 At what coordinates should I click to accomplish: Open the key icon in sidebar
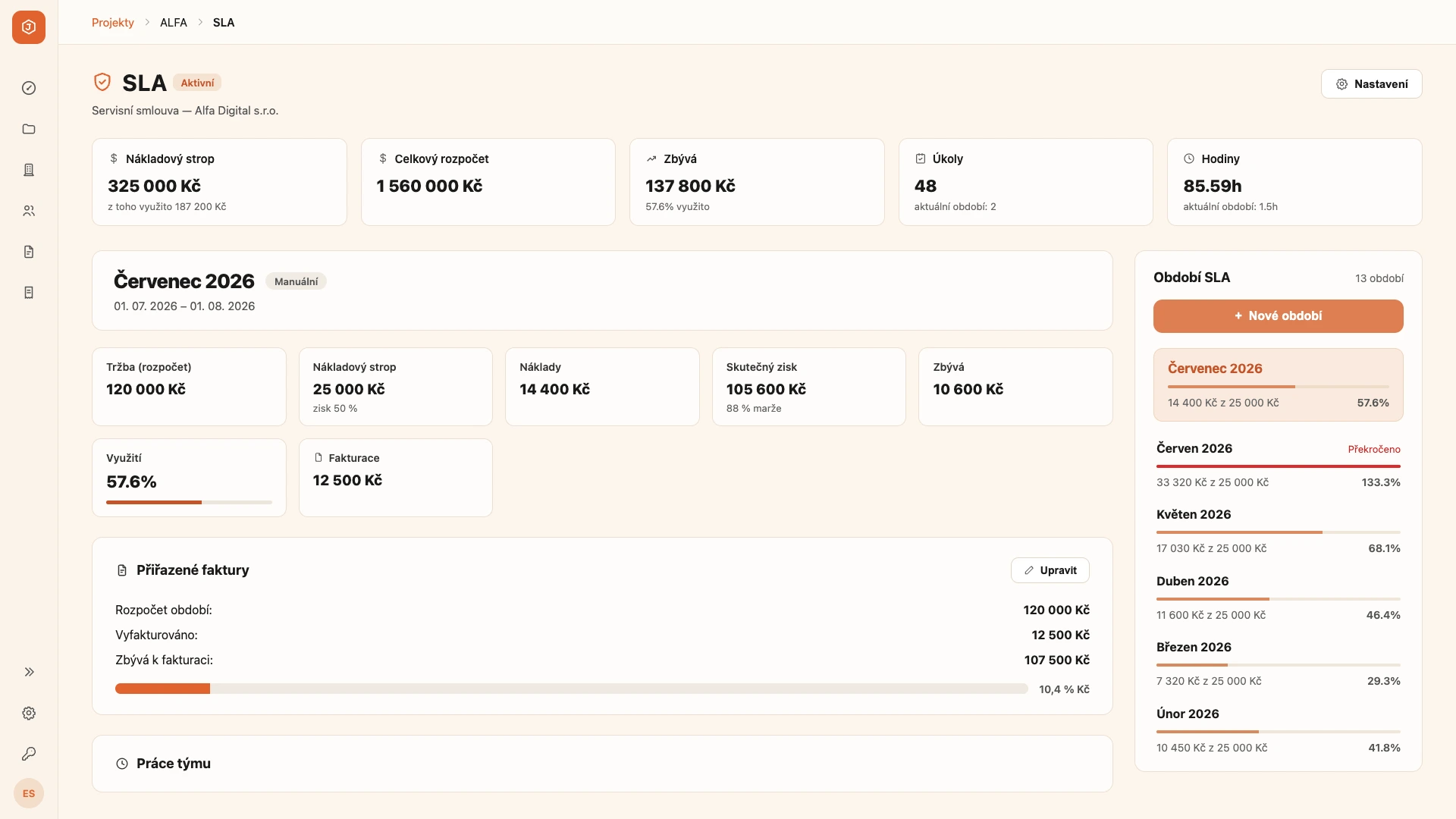coord(29,754)
